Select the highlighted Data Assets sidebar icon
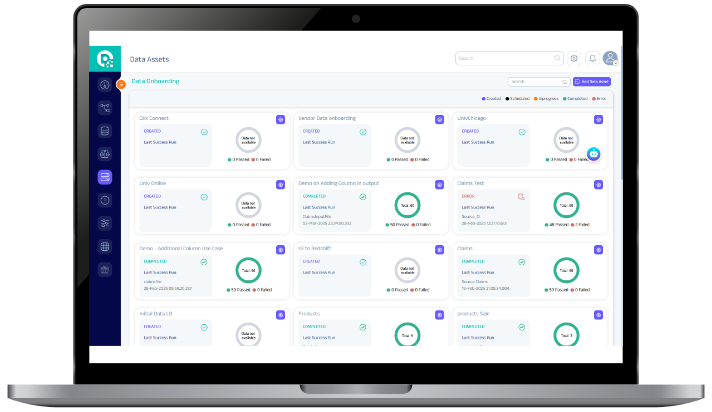Screen dimensions: 712x412 tap(104, 177)
